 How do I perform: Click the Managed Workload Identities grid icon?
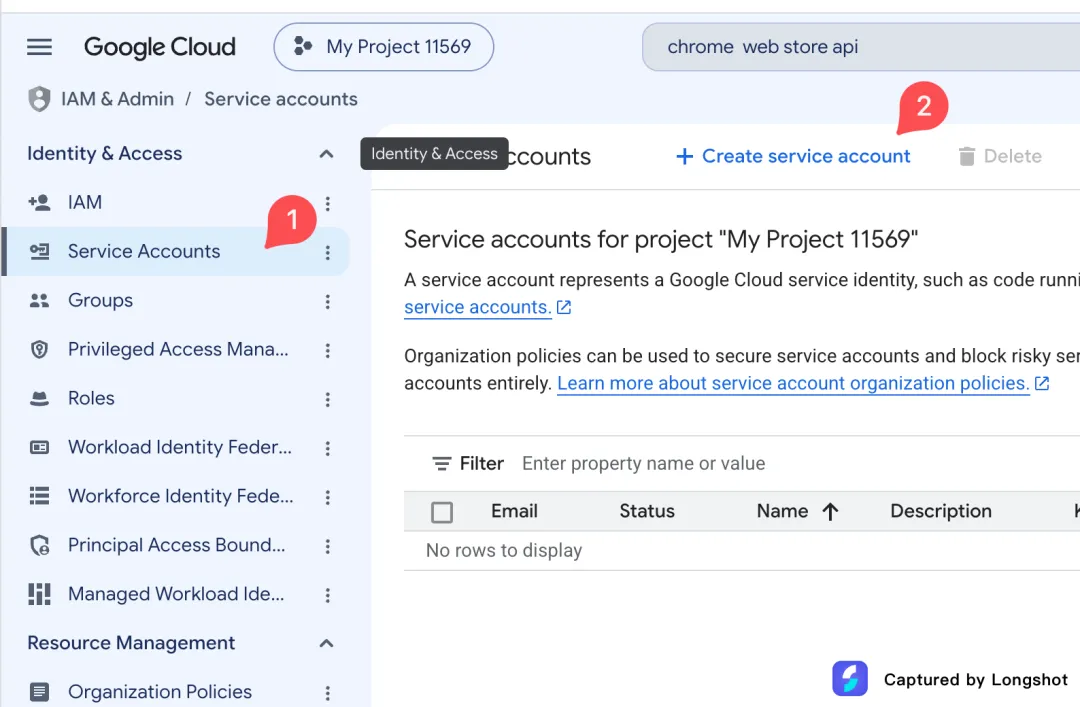39,594
